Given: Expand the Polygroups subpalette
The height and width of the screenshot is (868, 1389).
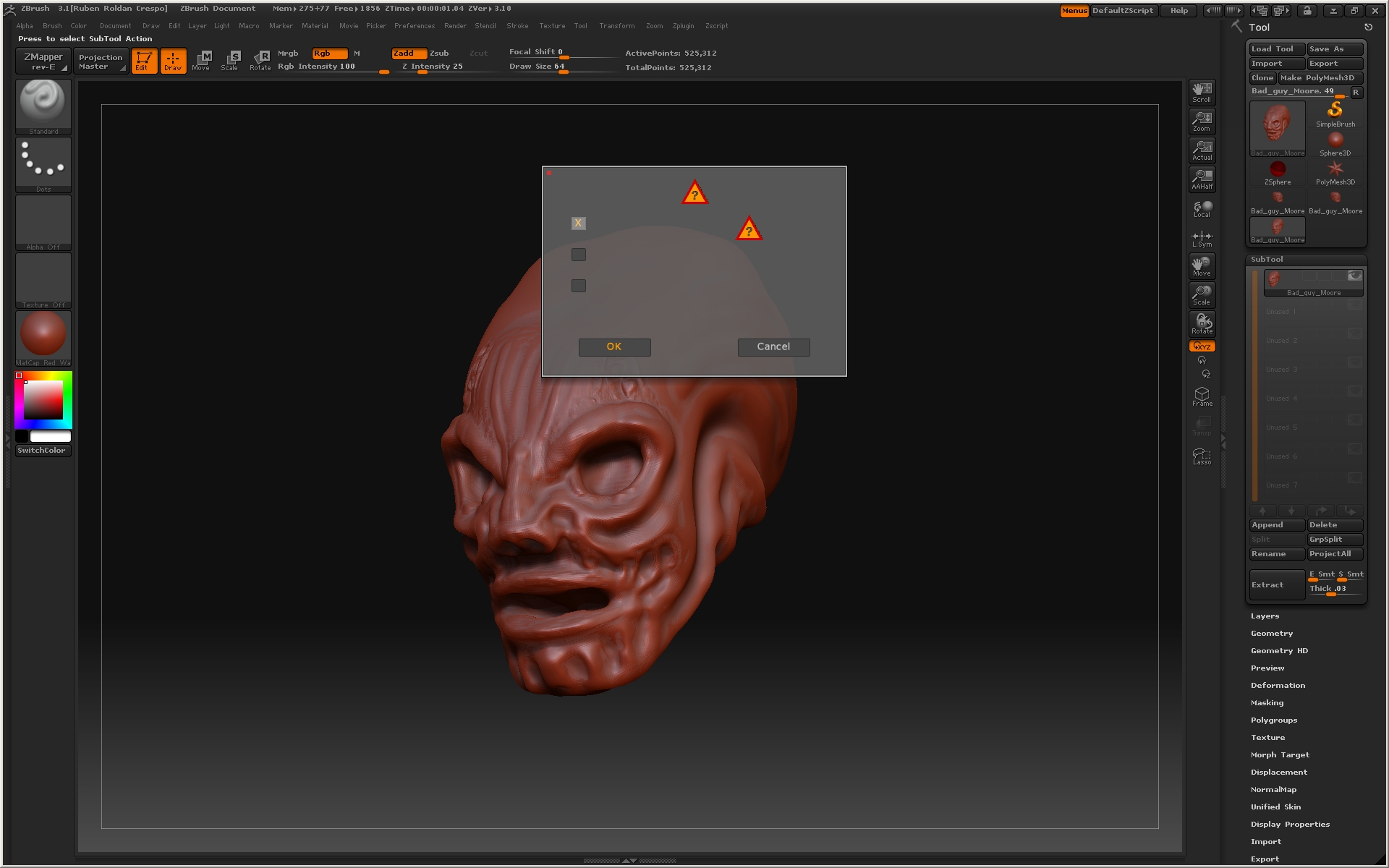Looking at the screenshot, I should click(1273, 720).
